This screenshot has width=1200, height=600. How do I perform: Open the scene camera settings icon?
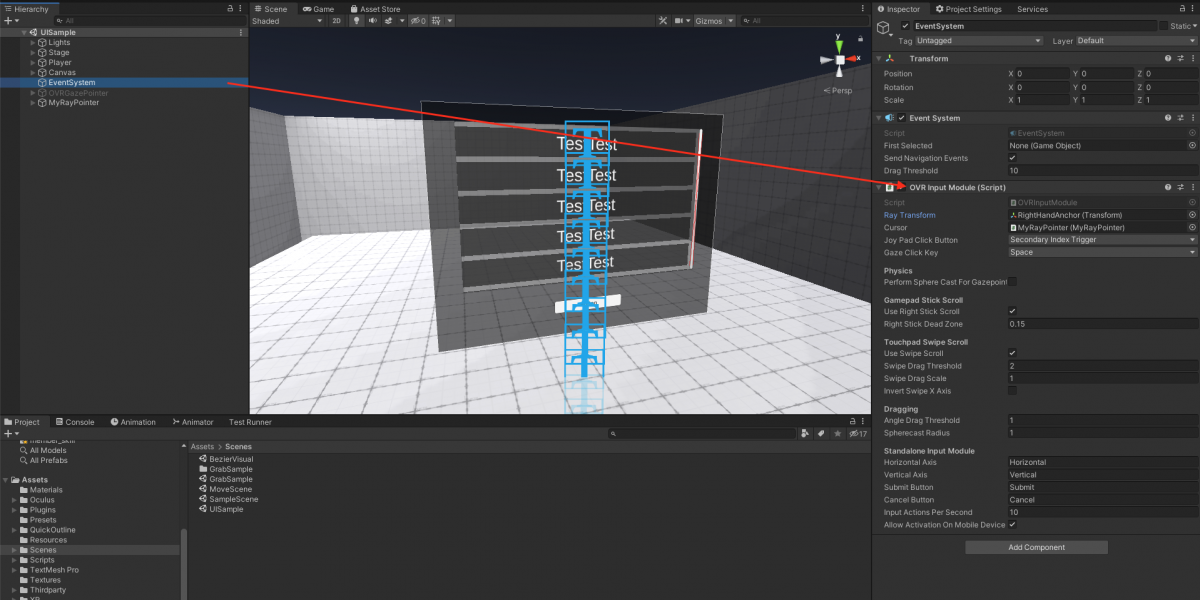pos(680,21)
